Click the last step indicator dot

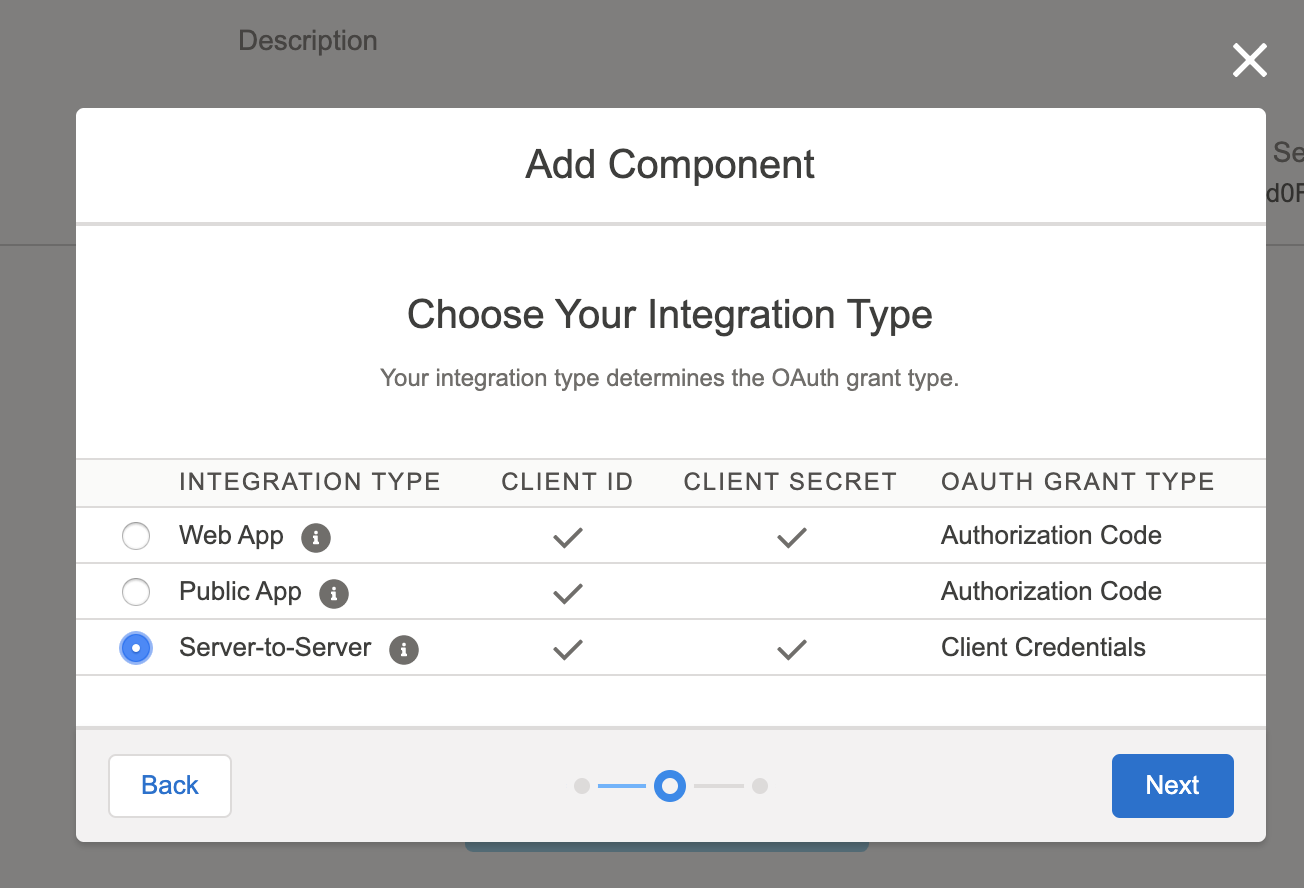coord(759,786)
